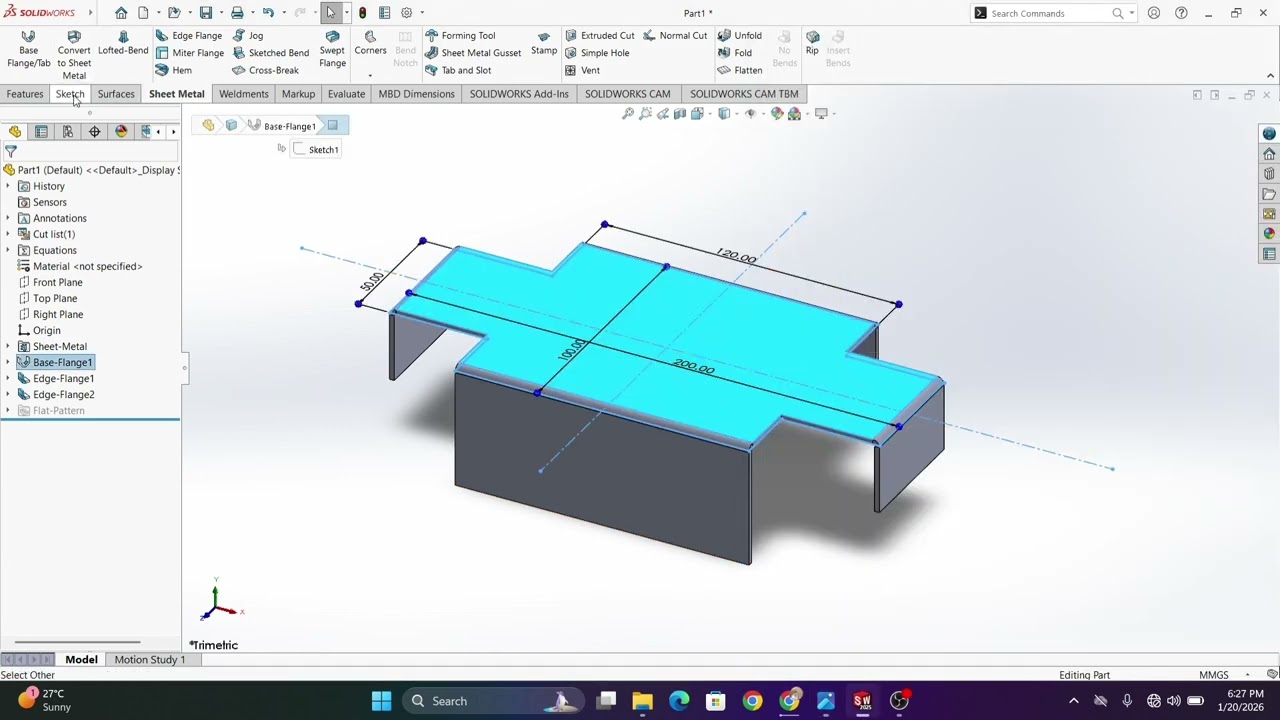Screen dimensions: 1280x720
Task: Select the Simple Hole tool
Action: click(x=597, y=53)
